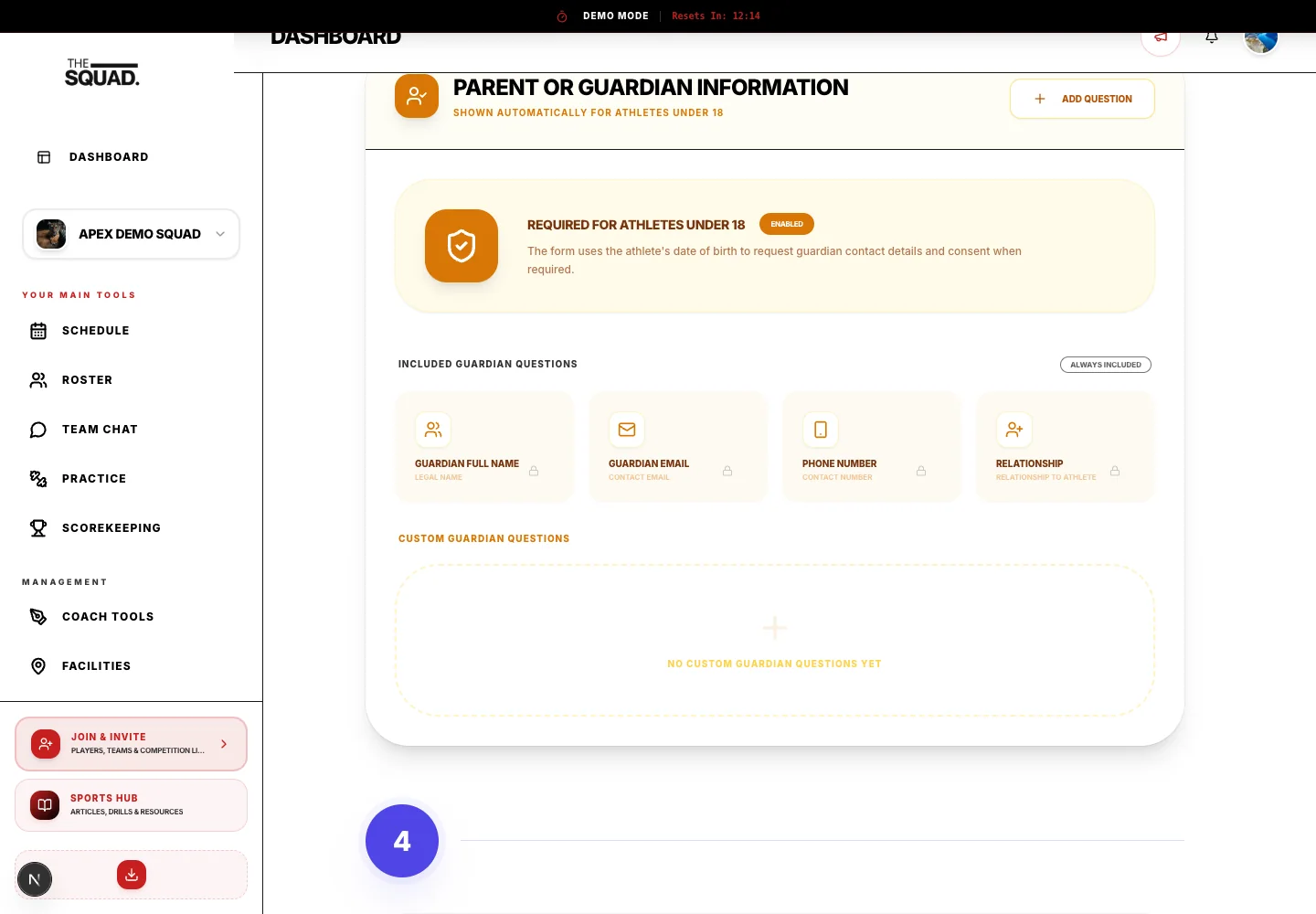Click the megaphone announcements icon
1316x914 pixels.
pyautogui.click(x=1161, y=37)
